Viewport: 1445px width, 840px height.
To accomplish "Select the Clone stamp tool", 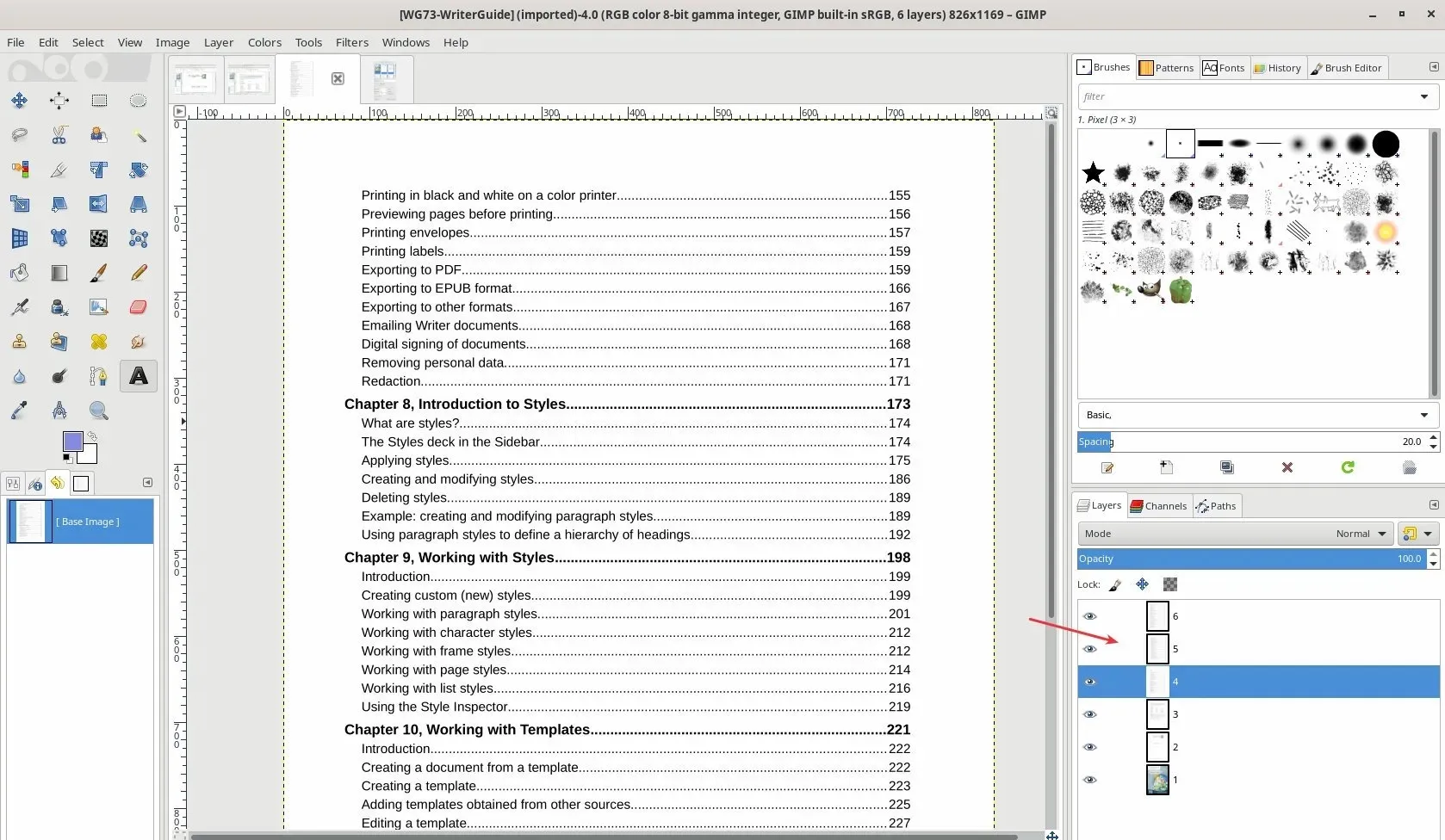I will pyautogui.click(x=20, y=342).
